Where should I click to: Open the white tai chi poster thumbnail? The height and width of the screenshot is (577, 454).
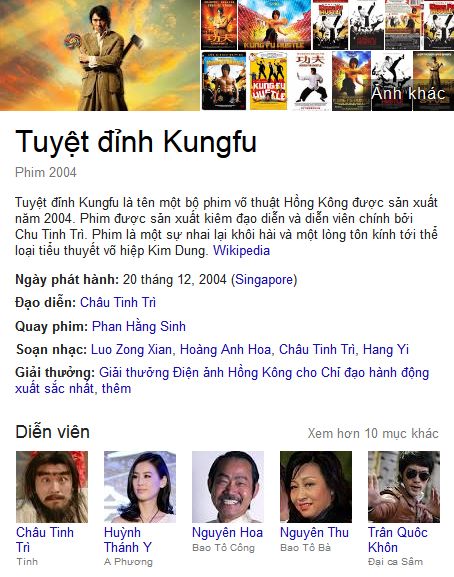pos(311,81)
